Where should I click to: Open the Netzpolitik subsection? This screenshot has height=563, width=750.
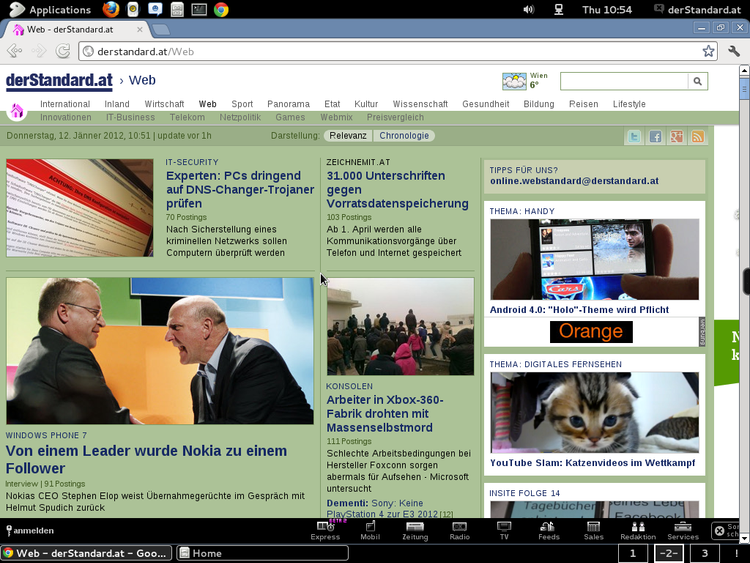tap(240, 117)
